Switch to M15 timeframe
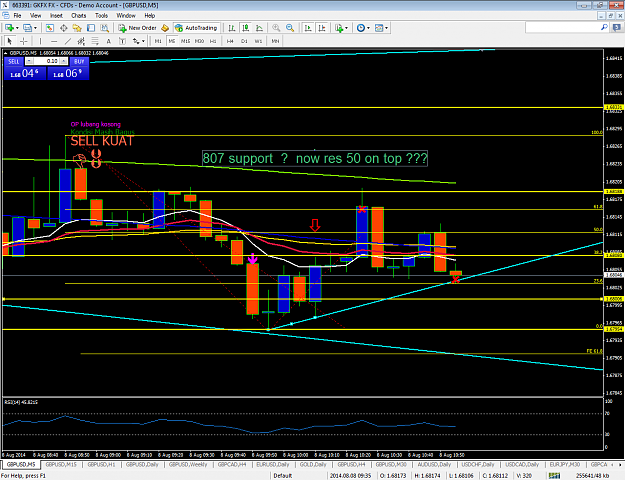625x480 pixels. pyautogui.click(x=186, y=41)
